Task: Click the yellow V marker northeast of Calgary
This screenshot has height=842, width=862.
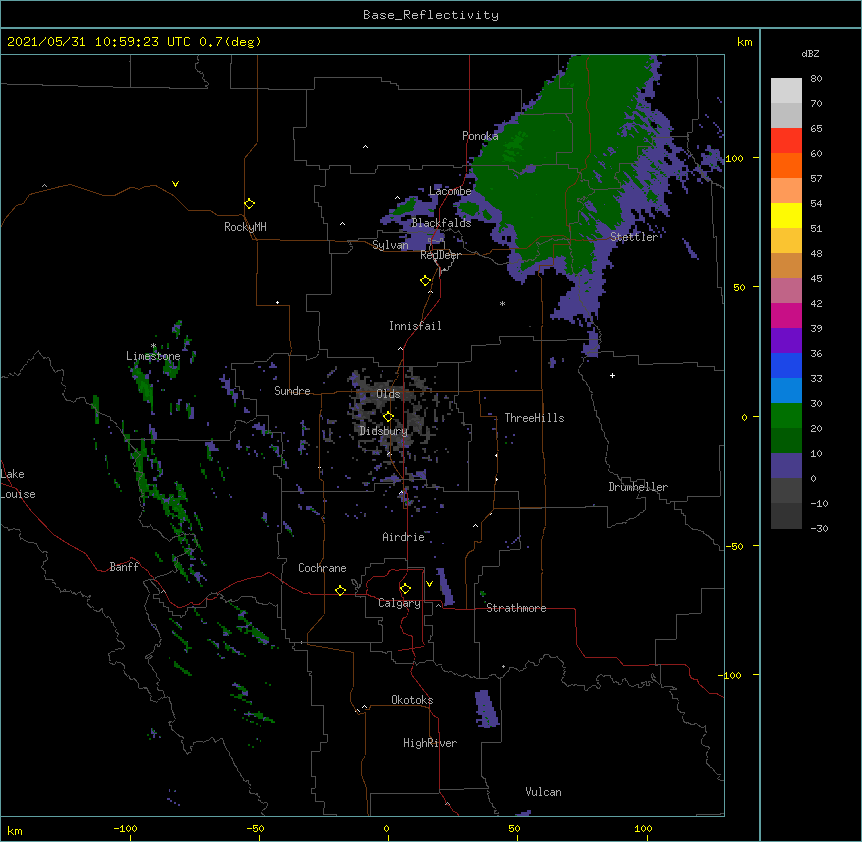Action: [x=429, y=584]
